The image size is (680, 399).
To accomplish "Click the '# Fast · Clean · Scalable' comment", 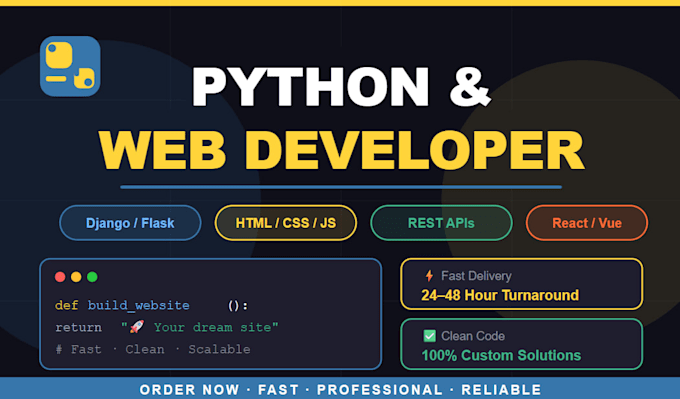I will point(153,349).
